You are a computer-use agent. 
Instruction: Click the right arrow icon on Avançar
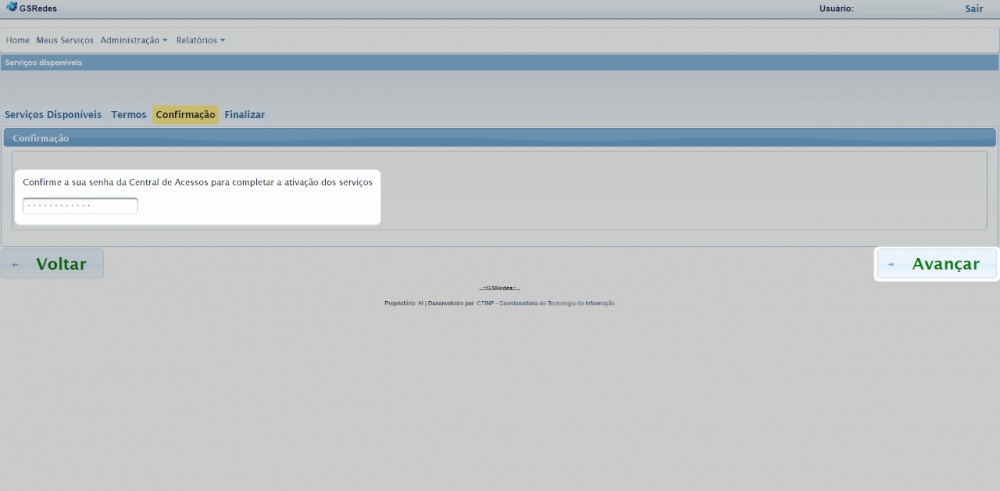pyautogui.click(x=891, y=265)
